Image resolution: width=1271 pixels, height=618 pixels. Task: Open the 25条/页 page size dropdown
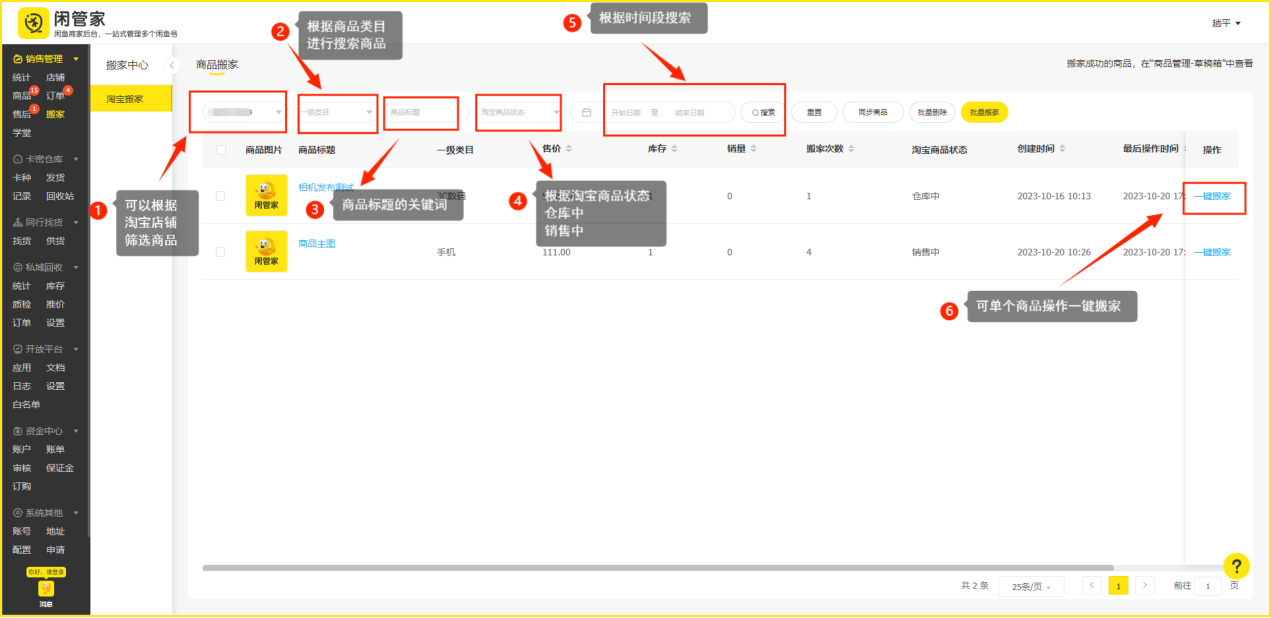(1031, 587)
